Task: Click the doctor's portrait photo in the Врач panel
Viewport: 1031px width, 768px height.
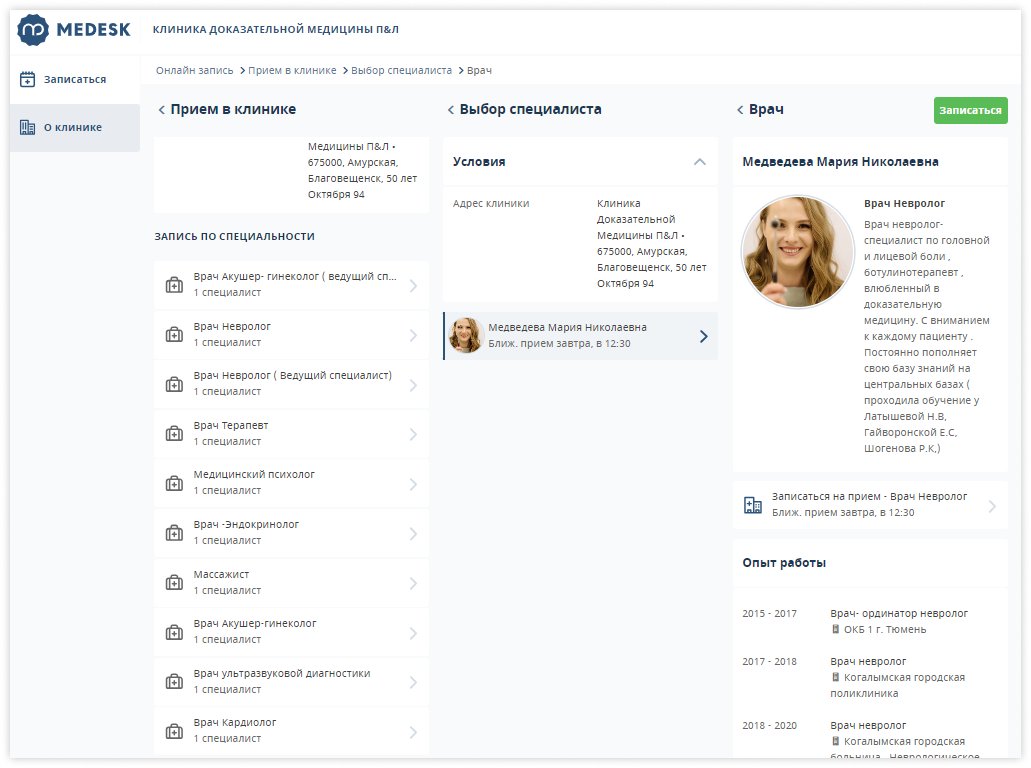Action: coord(797,251)
